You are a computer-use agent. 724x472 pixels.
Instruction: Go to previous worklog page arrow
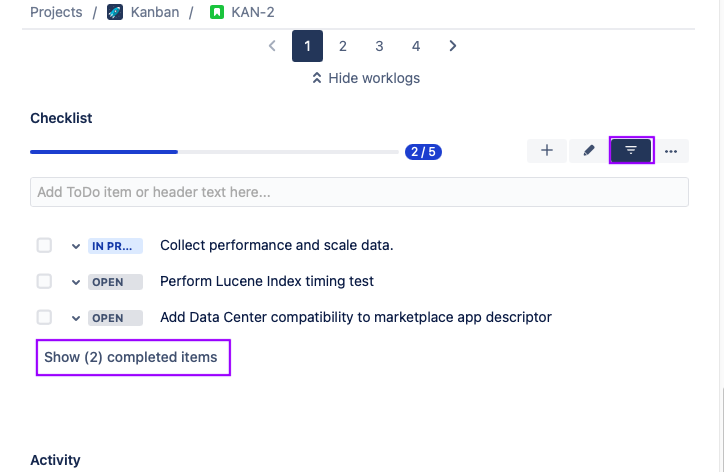(272, 46)
